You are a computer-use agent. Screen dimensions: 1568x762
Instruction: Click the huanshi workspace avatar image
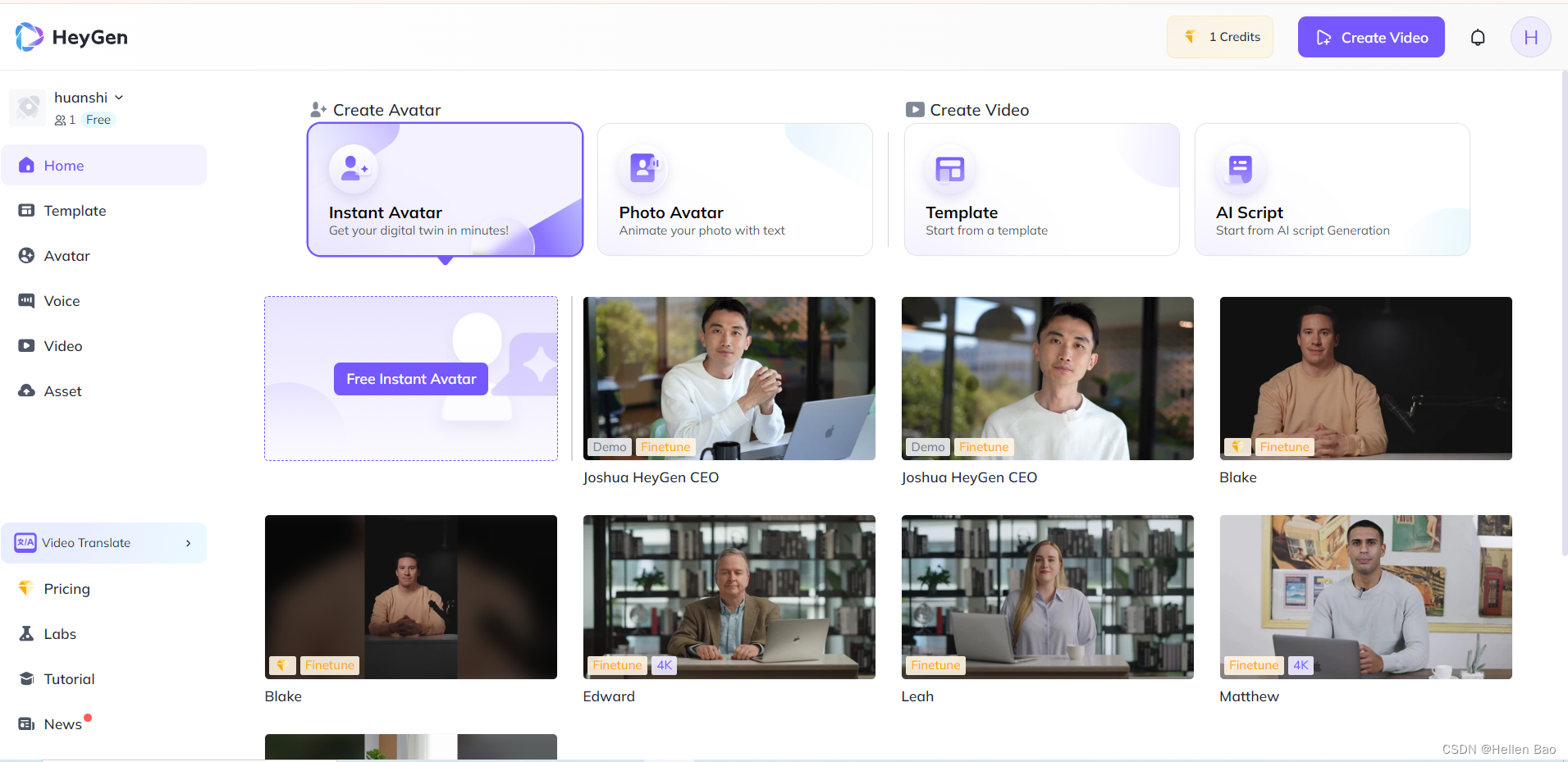point(28,107)
